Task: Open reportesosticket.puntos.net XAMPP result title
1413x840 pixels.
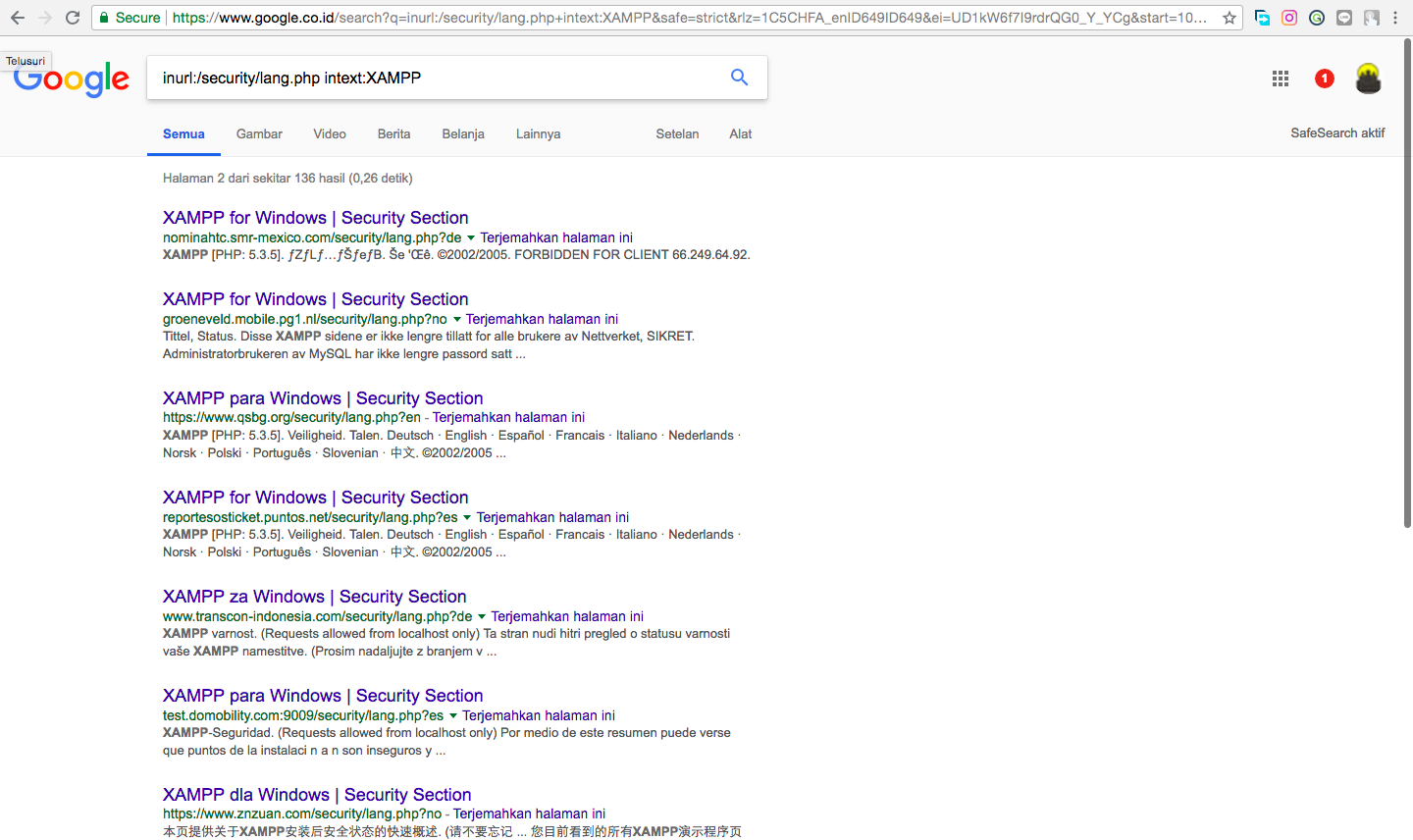Action: point(316,498)
